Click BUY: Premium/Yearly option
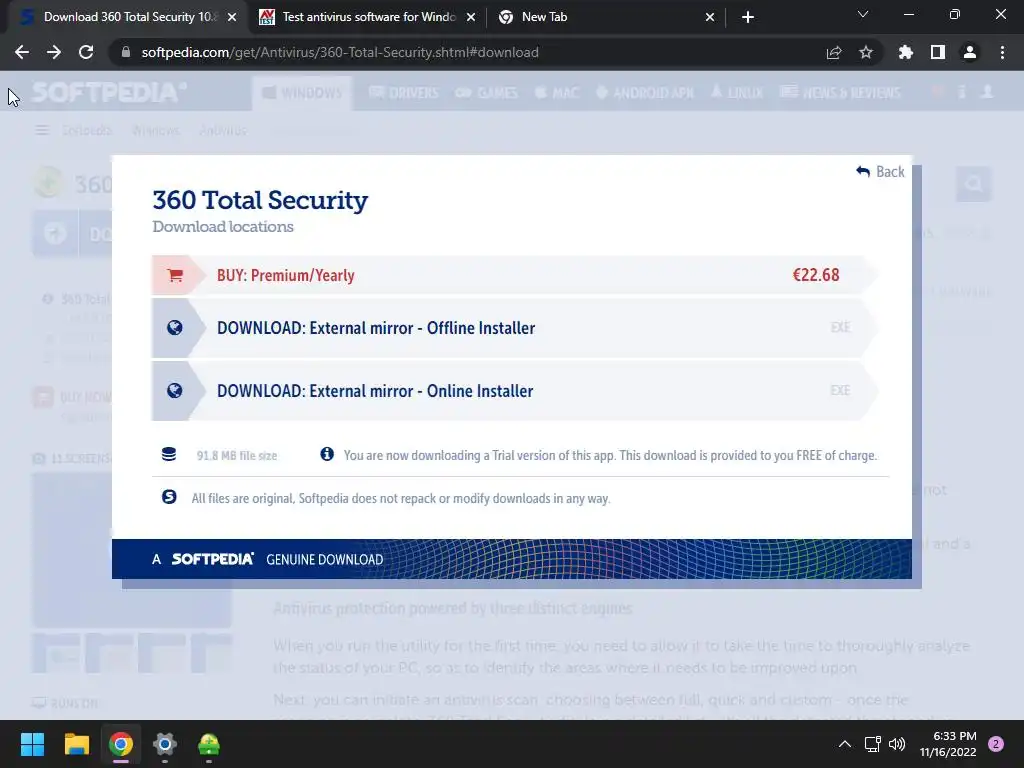This screenshot has width=1024, height=768. coord(515,275)
